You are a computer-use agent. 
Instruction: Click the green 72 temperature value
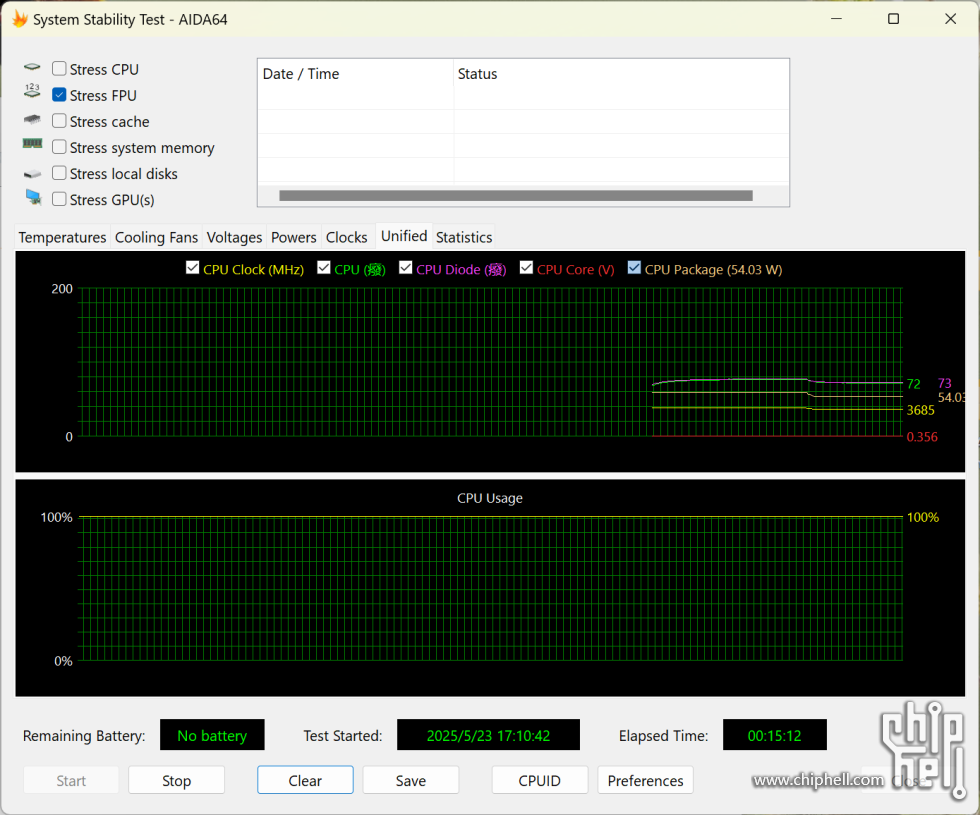click(914, 384)
